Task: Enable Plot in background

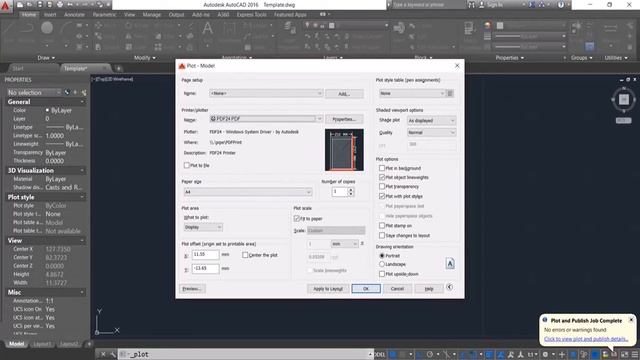Action: 382,168
